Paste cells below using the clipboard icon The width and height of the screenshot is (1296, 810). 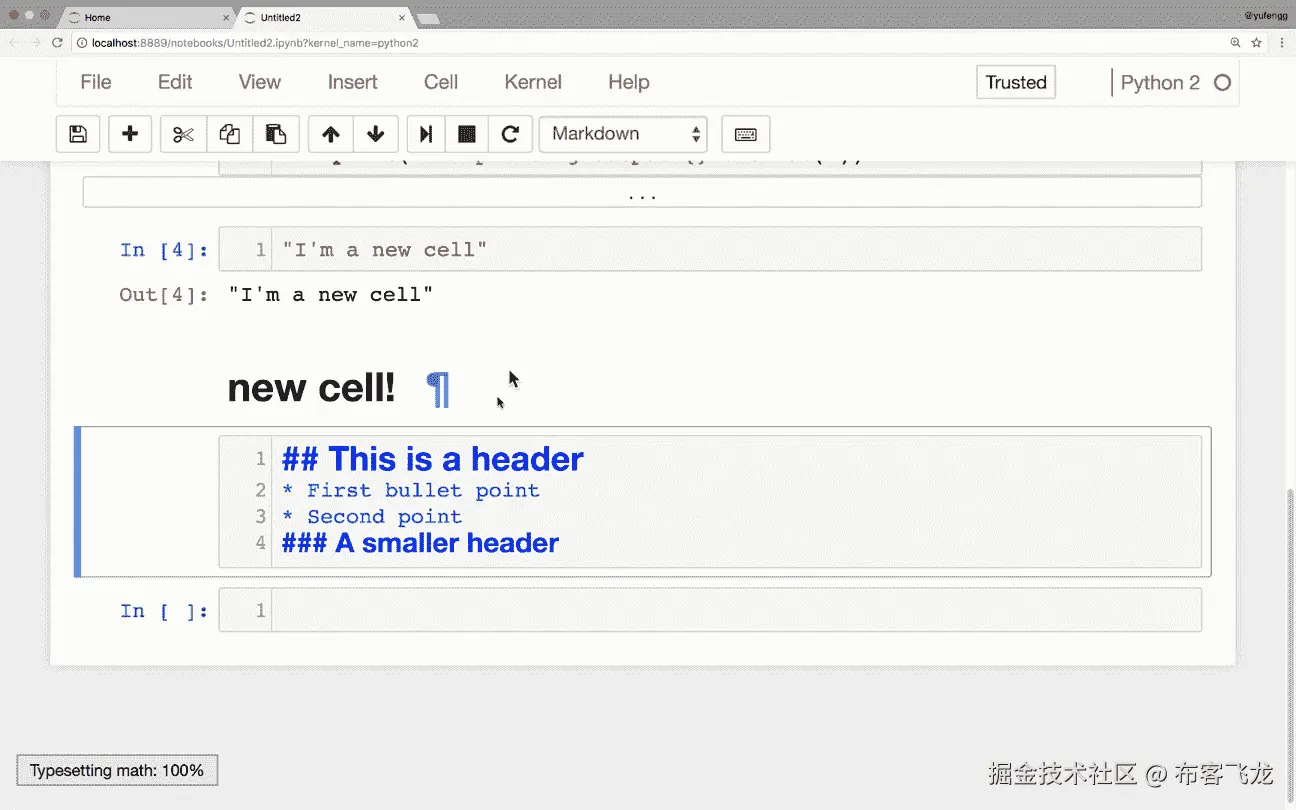pyautogui.click(x=276, y=134)
